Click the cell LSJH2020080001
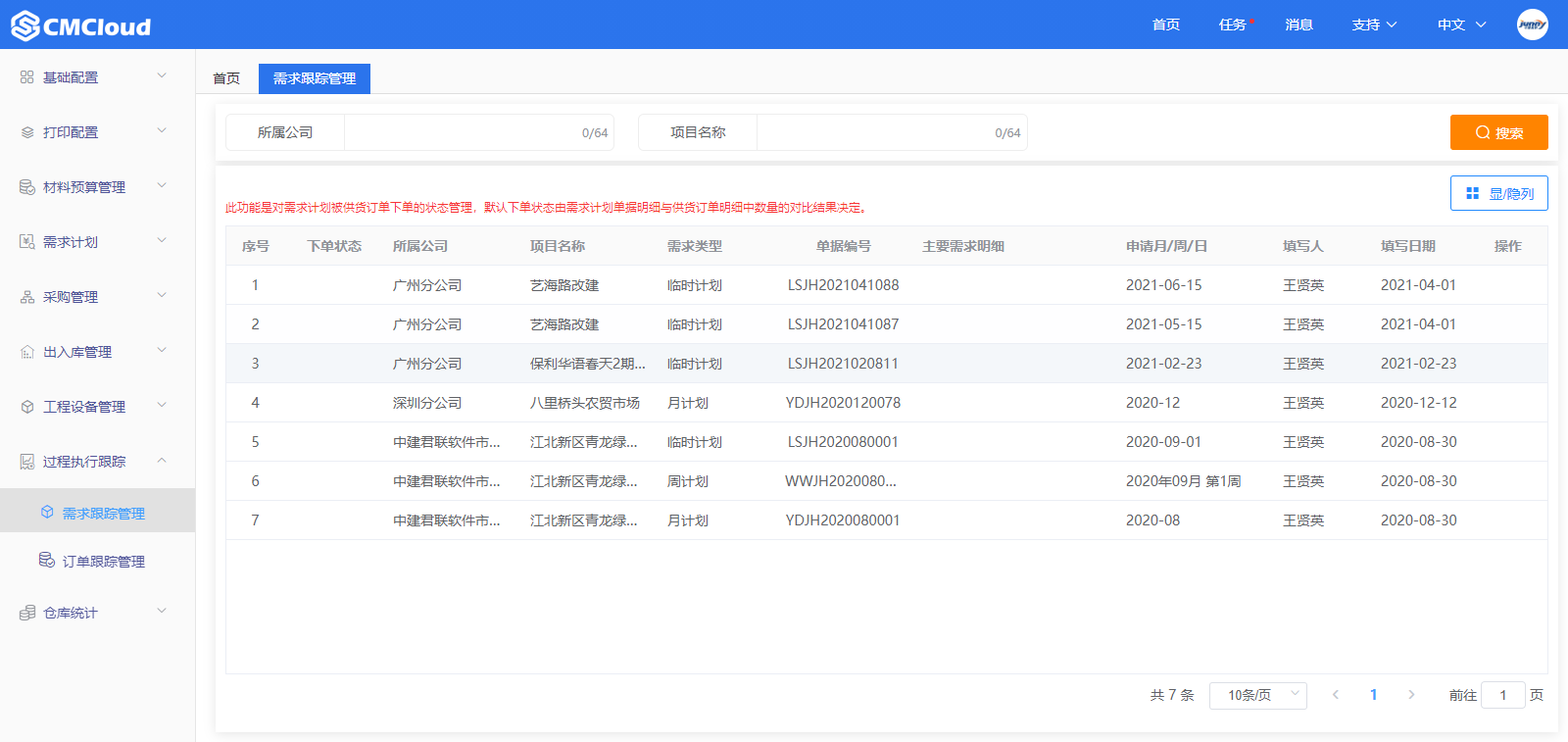Image resolution: width=1568 pixels, height=742 pixels. click(x=843, y=442)
